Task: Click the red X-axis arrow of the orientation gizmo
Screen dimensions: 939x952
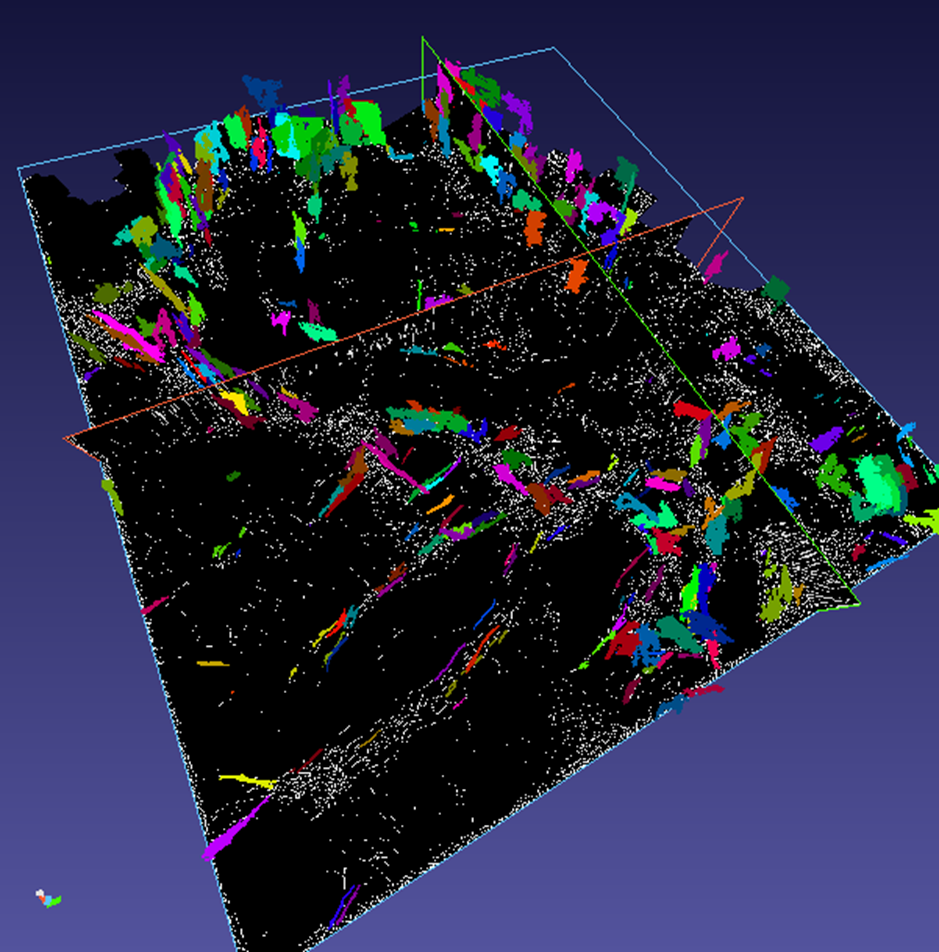Action: click(42, 898)
